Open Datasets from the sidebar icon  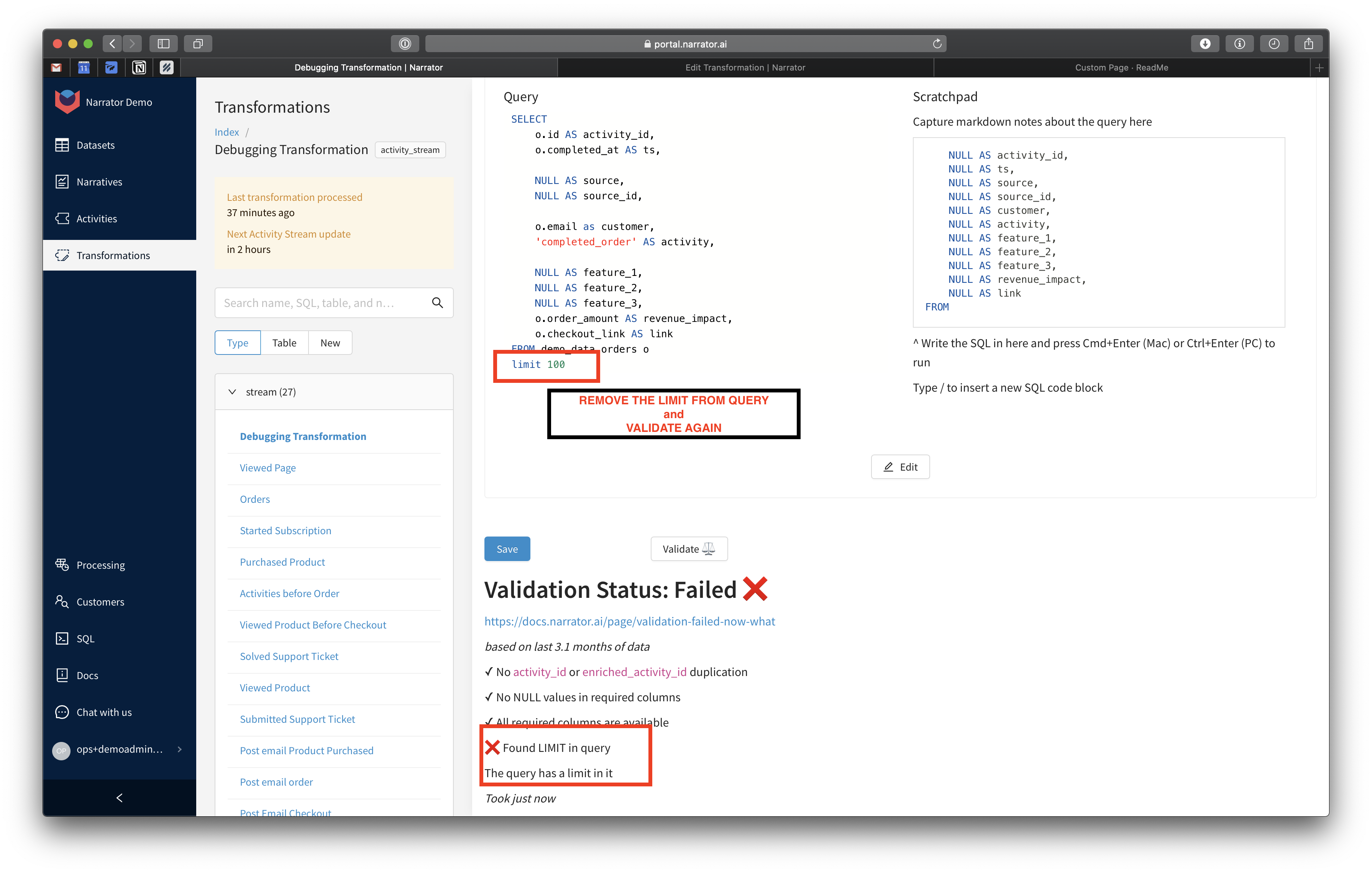62,145
